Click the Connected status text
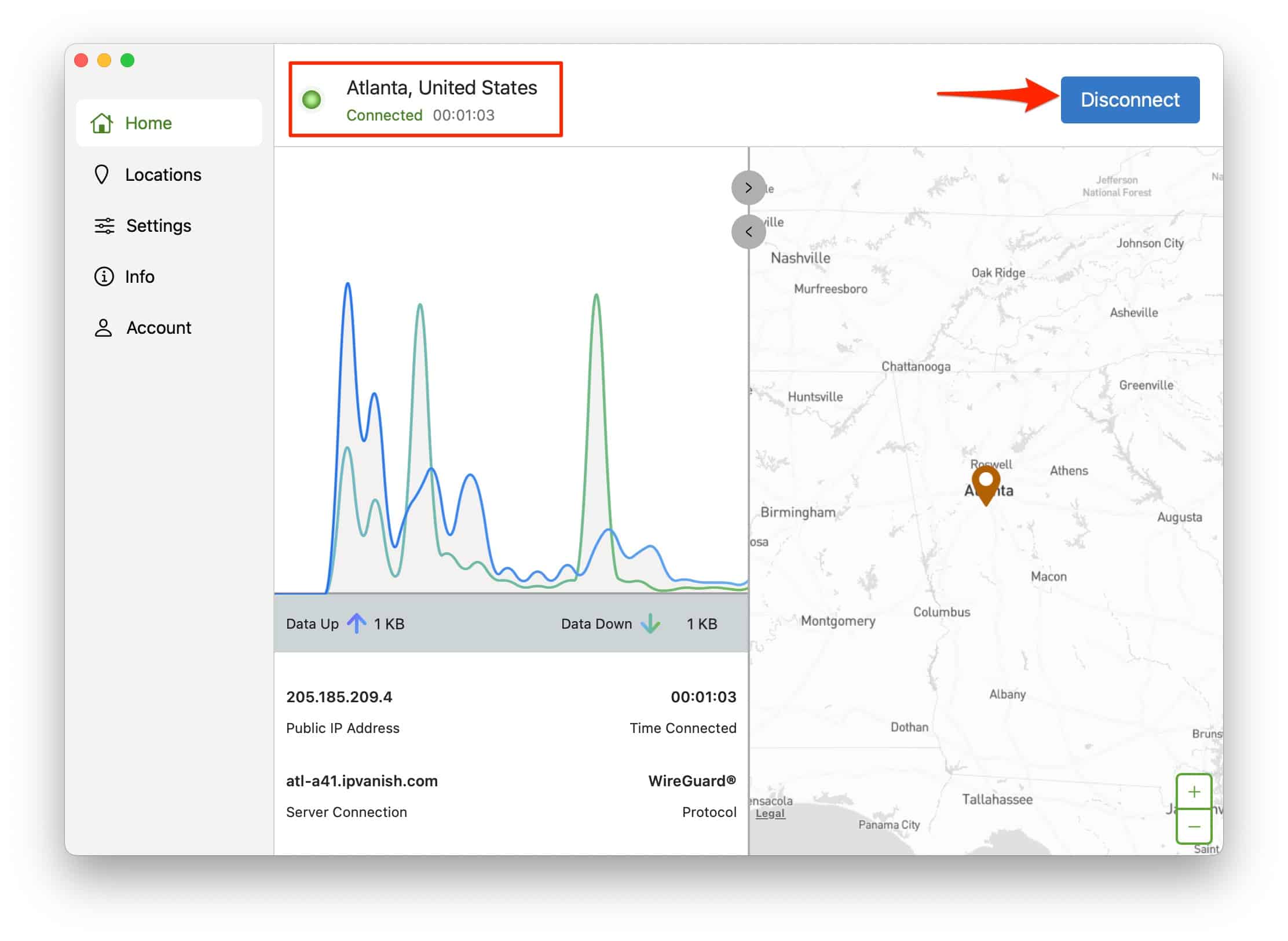Screen dimensions: 1288x941 [x=385, y=115]
